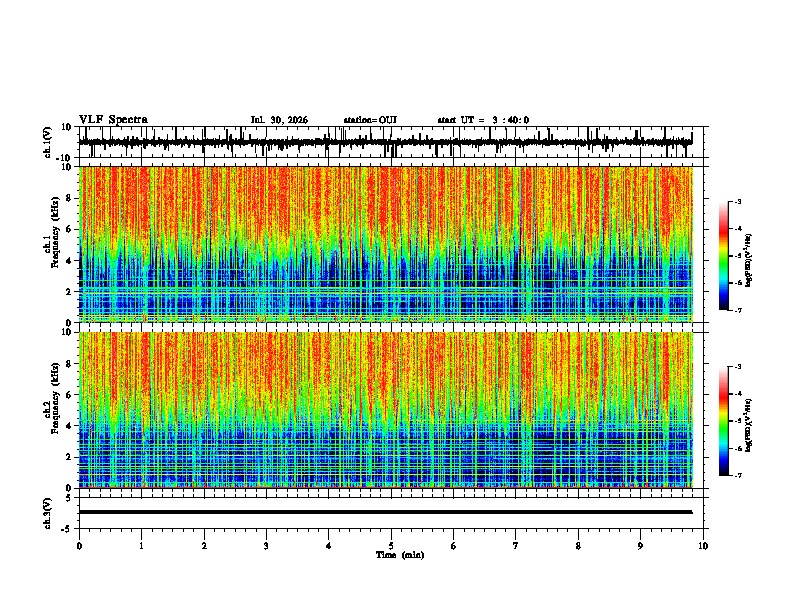792x612 pixels.
Task: Click the 'Time (min)' x-axis label
Action: [x=400, y=555]
